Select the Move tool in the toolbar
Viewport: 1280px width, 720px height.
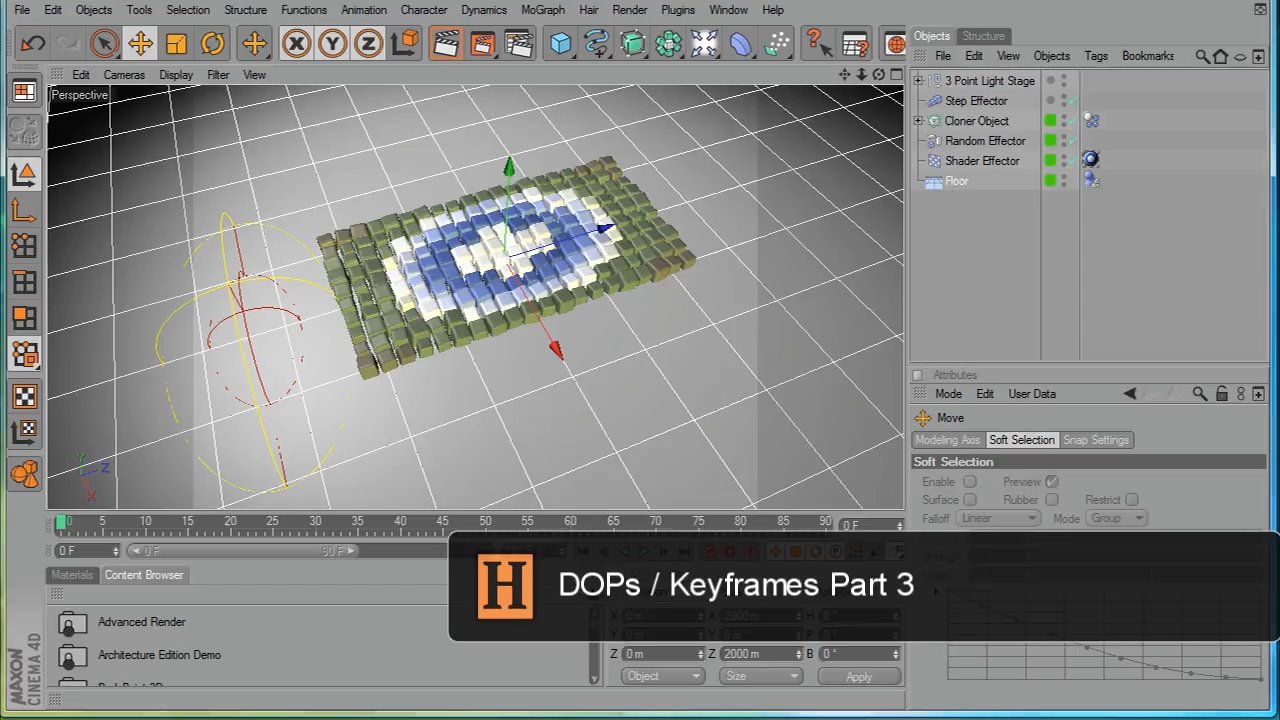tap(140, 43)
